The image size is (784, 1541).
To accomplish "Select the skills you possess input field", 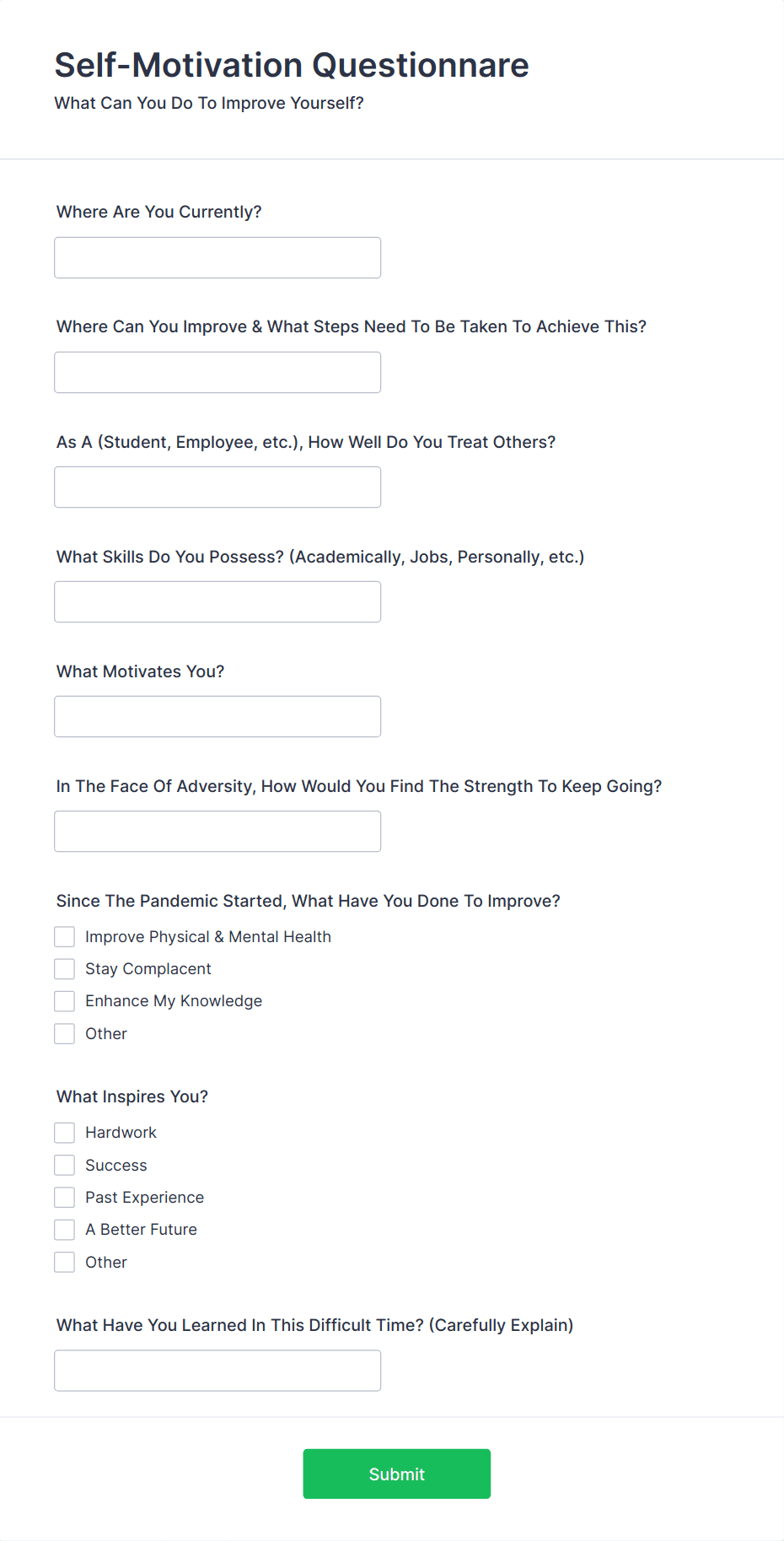I will tap(217, 601).
